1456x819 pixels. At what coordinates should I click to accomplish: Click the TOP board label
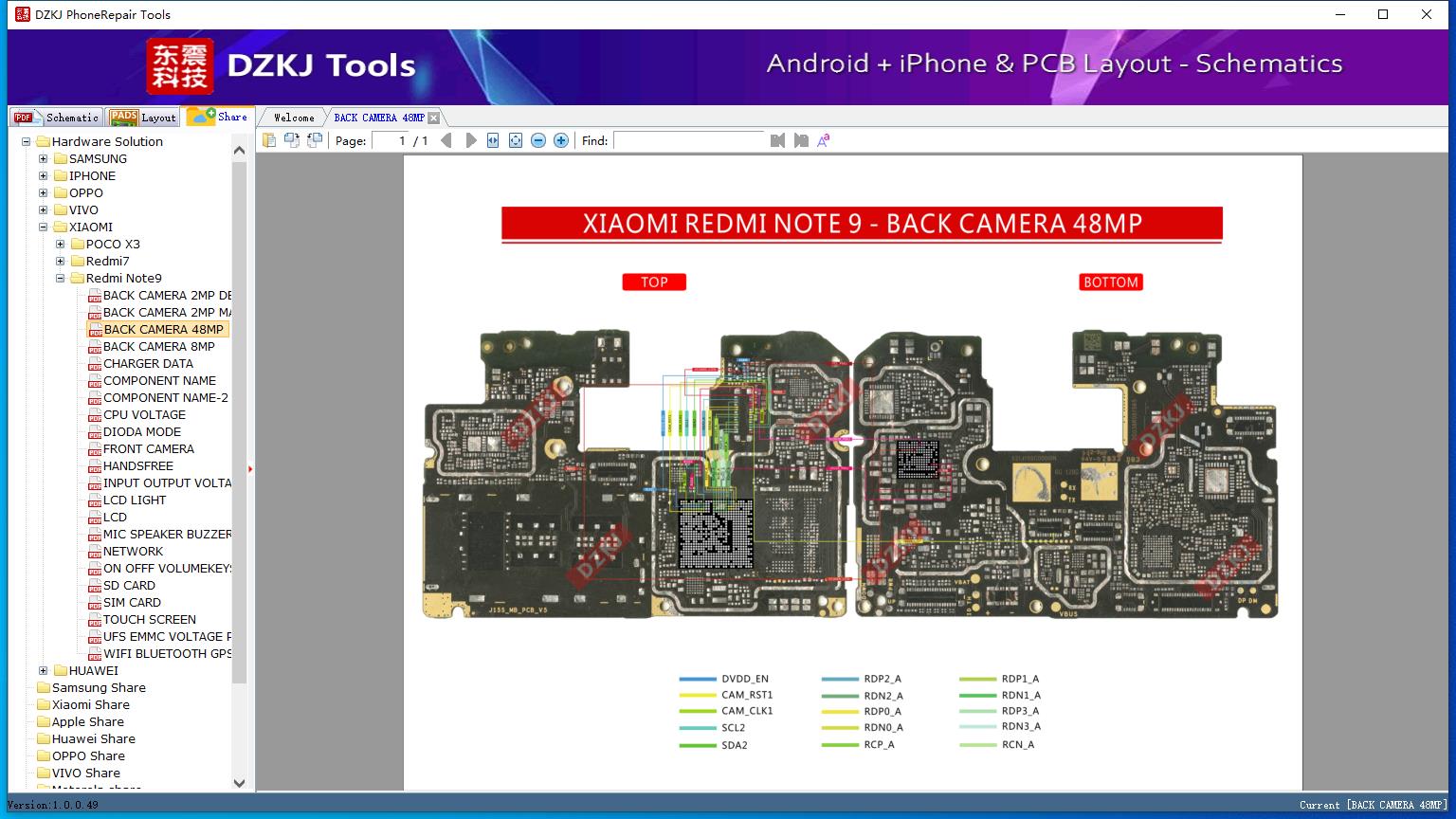click(654, 282)
